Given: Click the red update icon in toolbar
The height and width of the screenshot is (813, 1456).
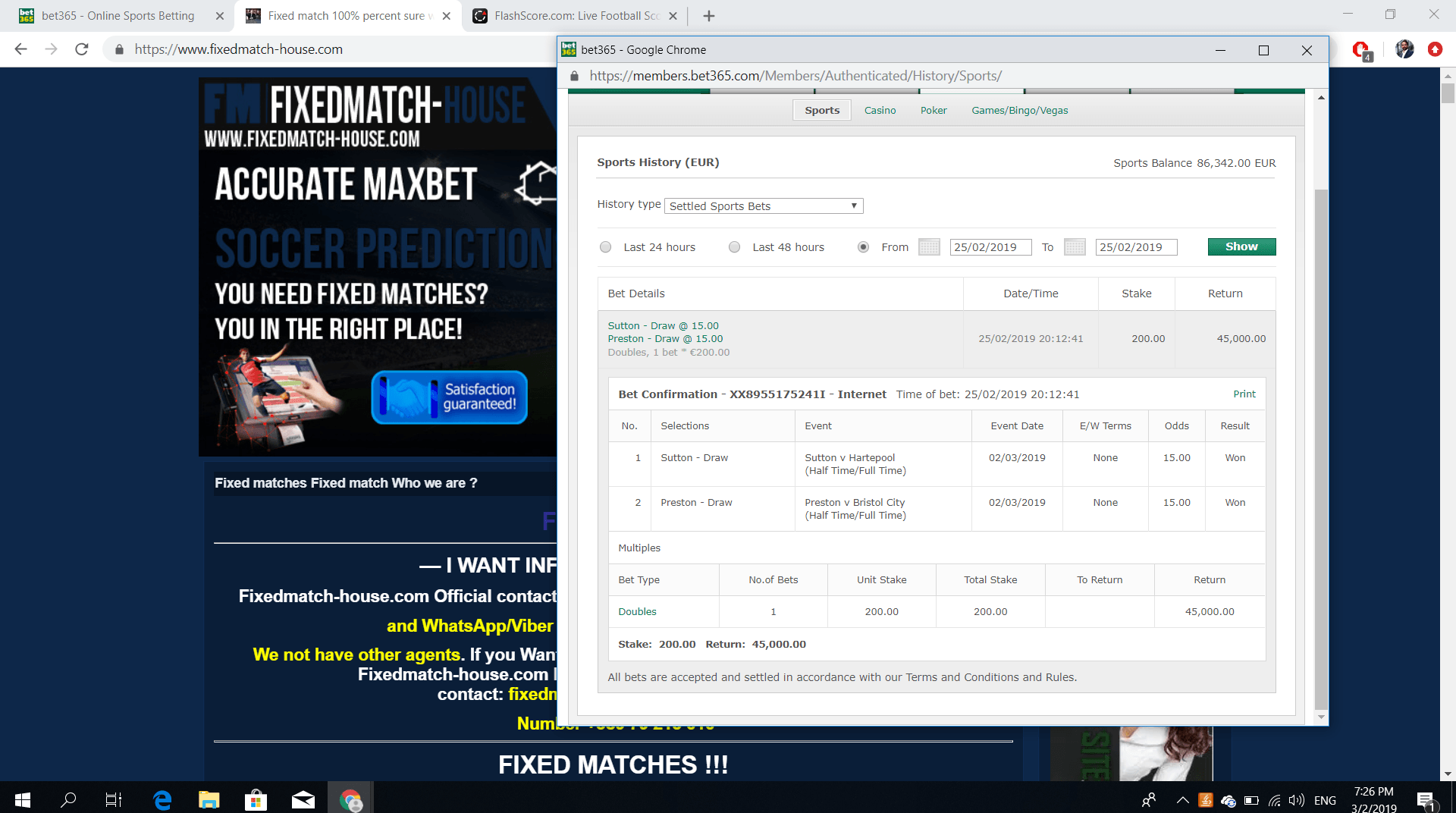Looking at the screenshot, I should pos(1435,49).
